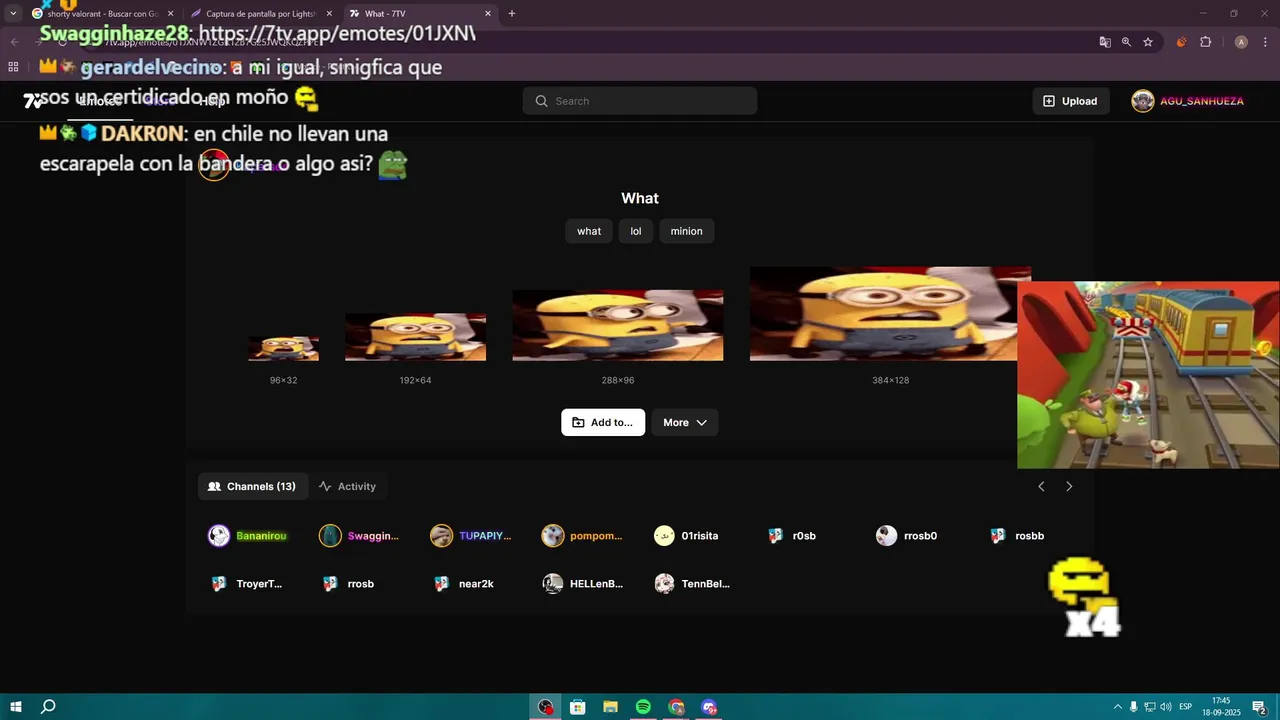The height and width of the screenshot is (720, 1280).
Task: Show hidden system tray icons
Action: (1118, 707)
